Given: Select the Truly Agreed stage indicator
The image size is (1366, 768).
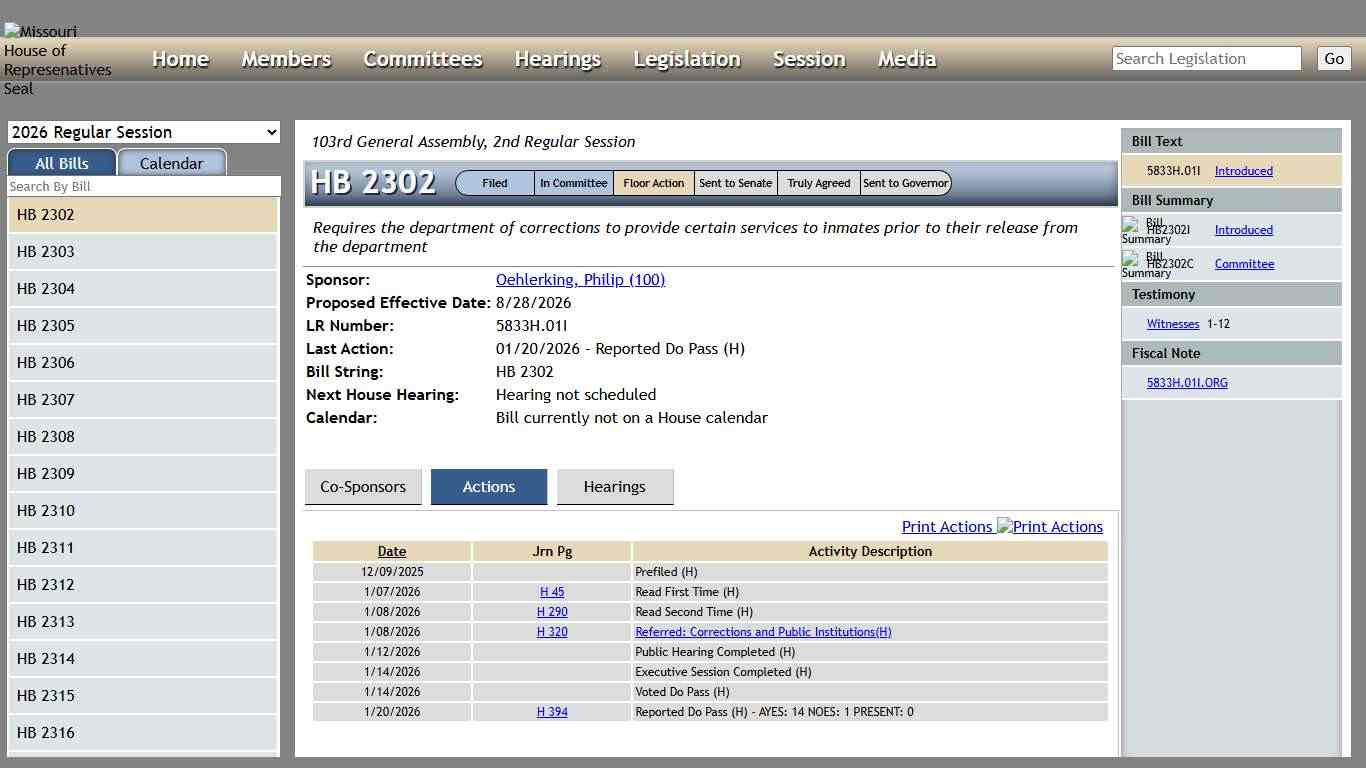Looking at the screenshot, I should (818, 183).
